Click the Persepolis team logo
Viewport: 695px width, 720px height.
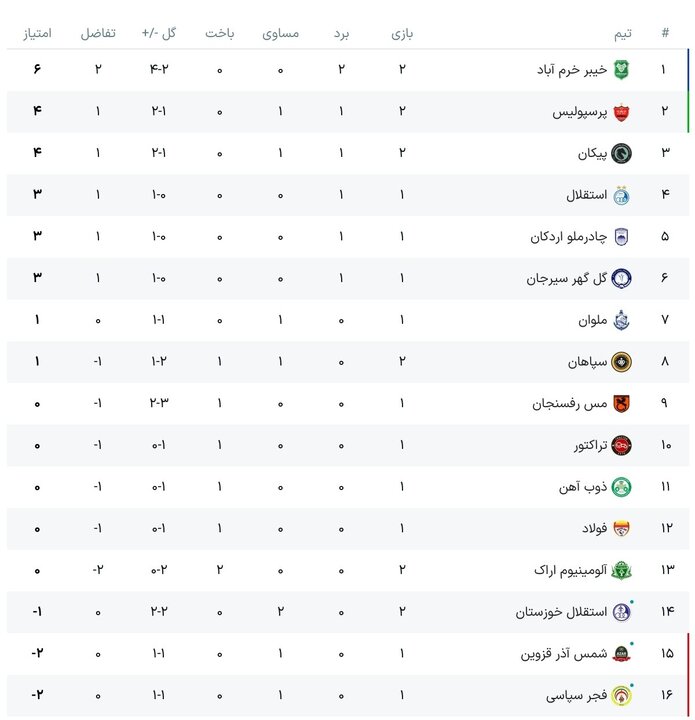click(621, 111)
